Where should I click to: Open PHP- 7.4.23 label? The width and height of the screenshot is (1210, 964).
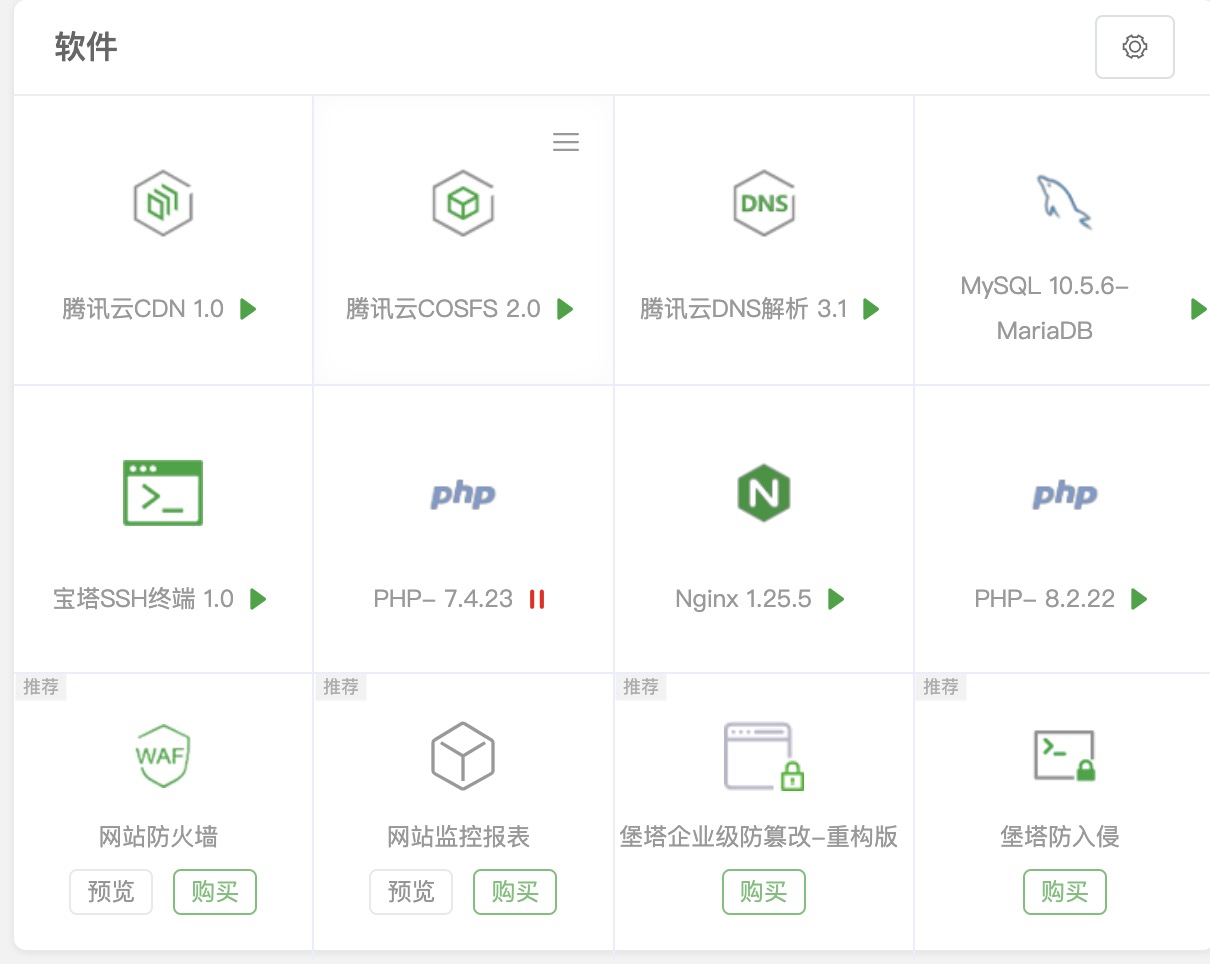[x=443, y=599]
